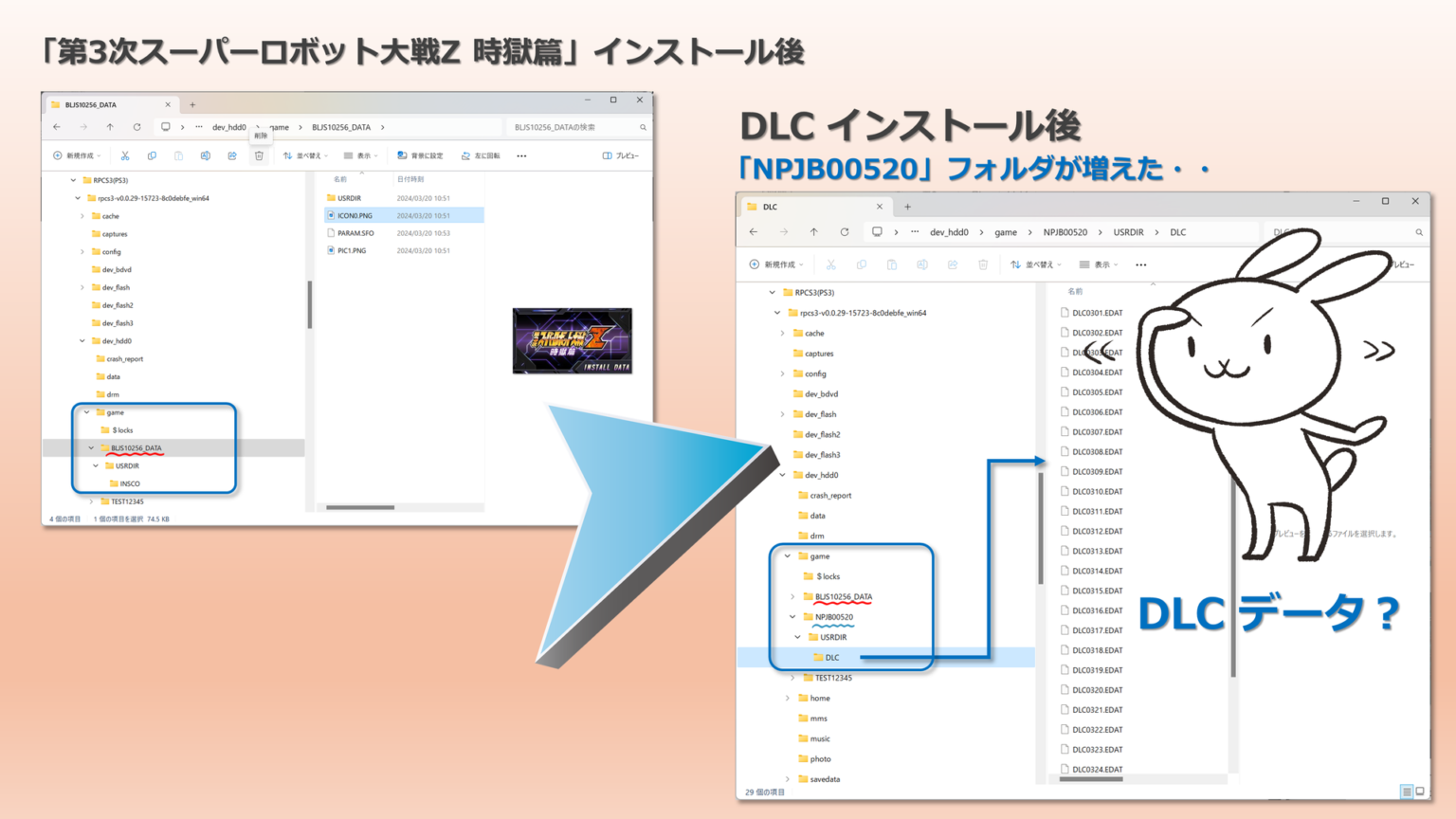Expand home folder in DLC window tree
This screenshot has width=1456, height=819.
click(788, 699)
